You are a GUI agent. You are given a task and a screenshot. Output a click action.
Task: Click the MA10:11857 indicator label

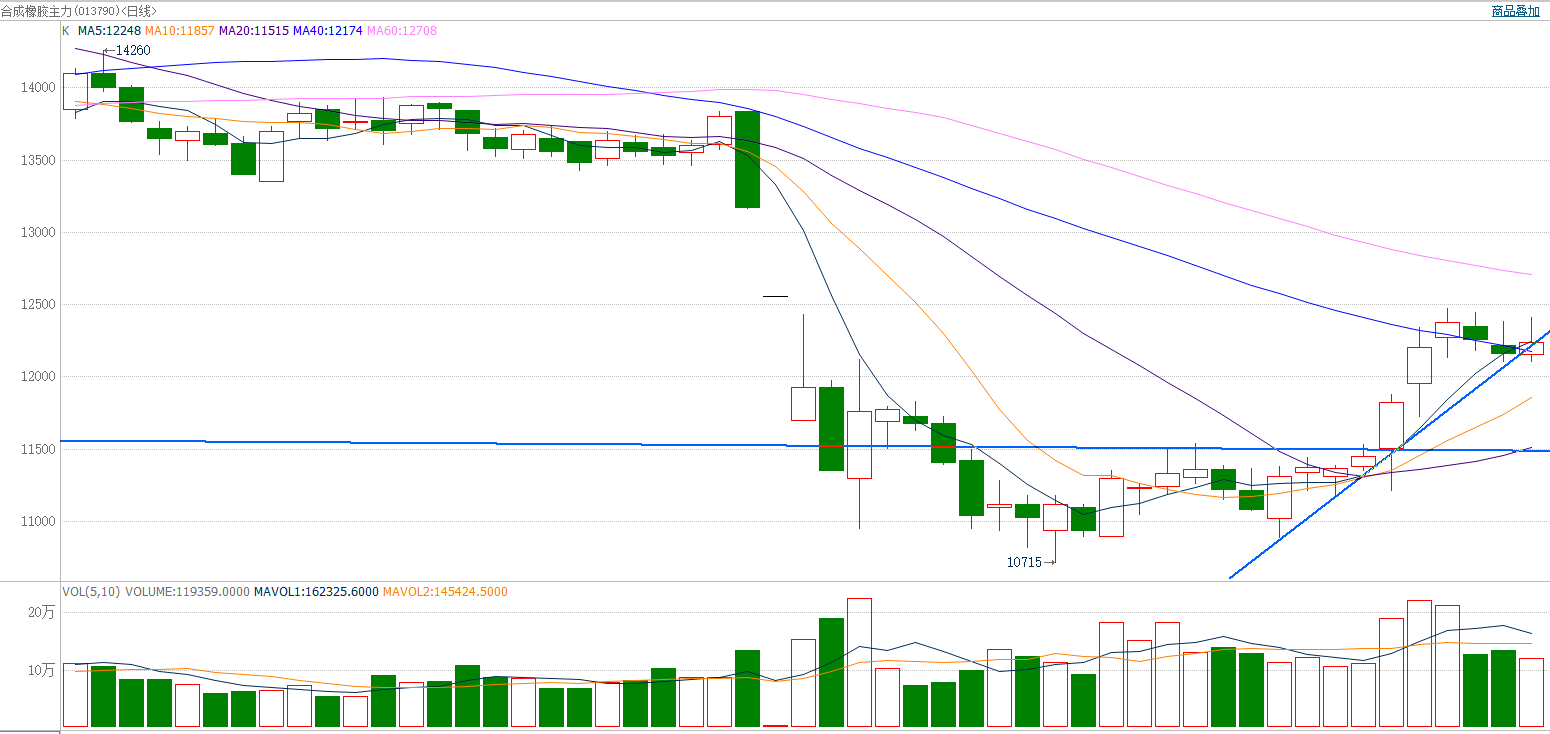[x=179, y=31]
